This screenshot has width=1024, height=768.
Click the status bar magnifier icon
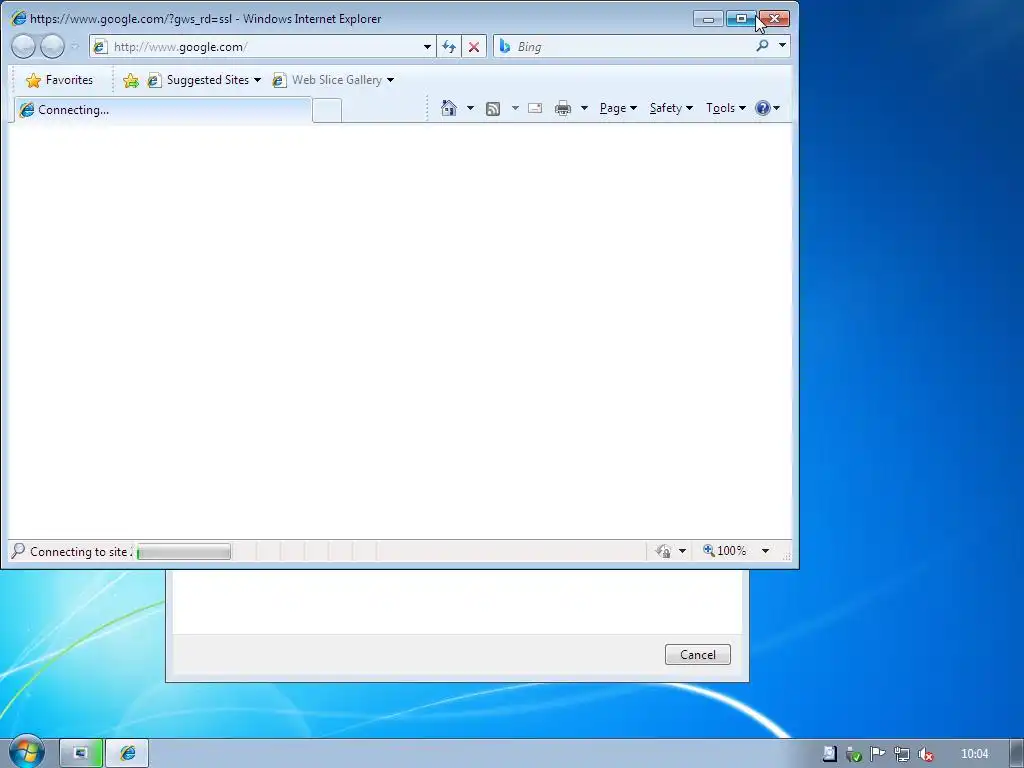pyautogui.click(x=18, y=551)
